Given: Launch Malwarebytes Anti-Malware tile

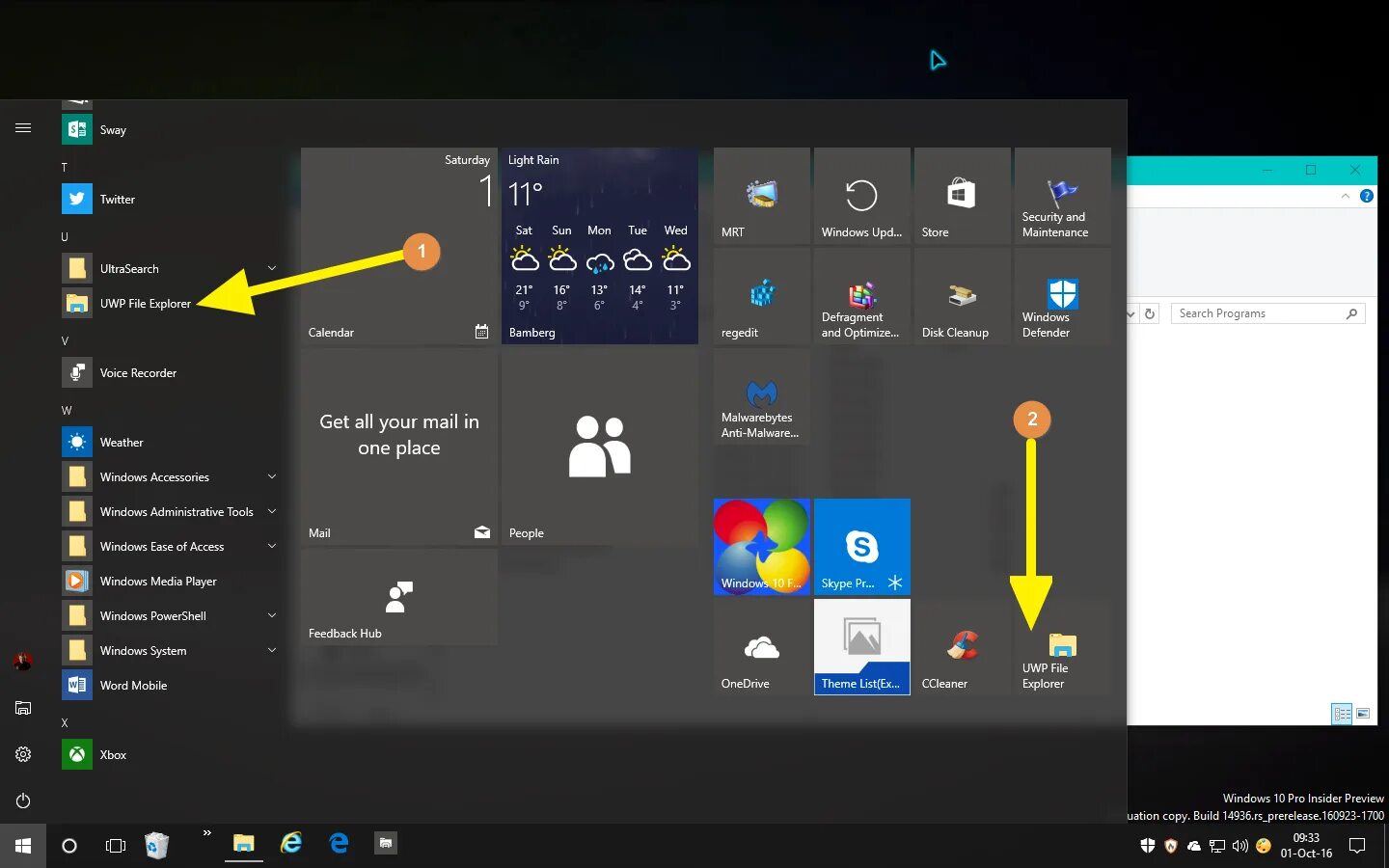Looking at the screenshot, I should pyautogui.click(x=762, y=396).
